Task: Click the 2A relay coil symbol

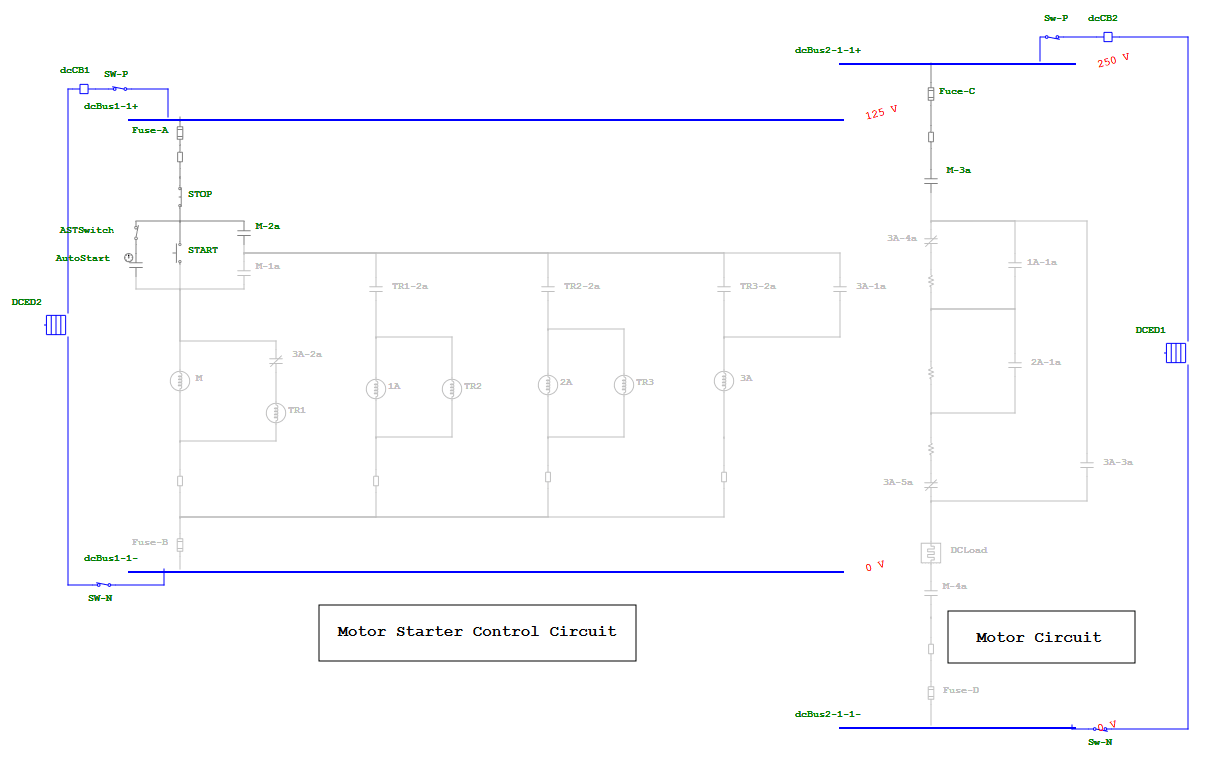Action: click(548, 383)
